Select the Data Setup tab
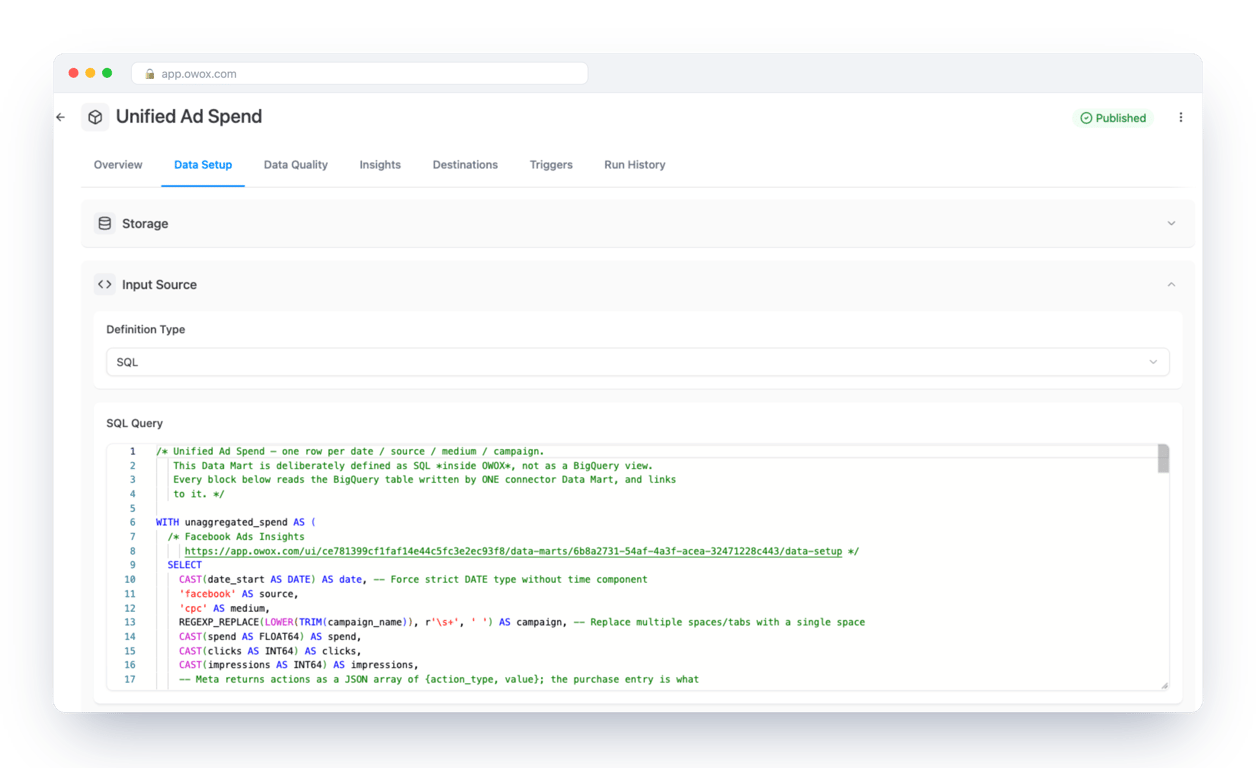Screen dimensions: 1256x768 click(x=203, y=165)
